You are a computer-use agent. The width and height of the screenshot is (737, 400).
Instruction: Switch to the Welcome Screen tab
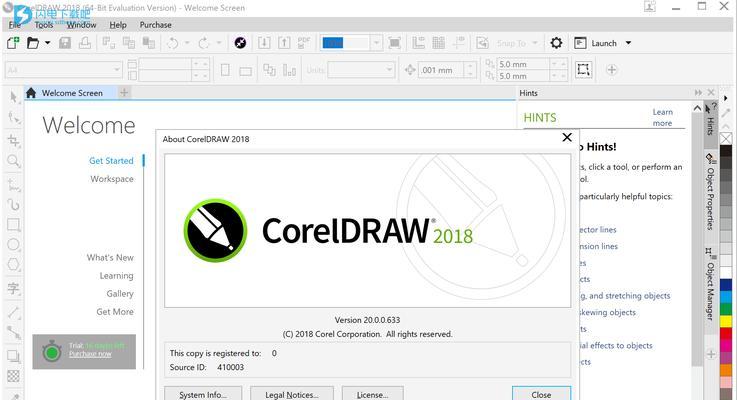70,93
